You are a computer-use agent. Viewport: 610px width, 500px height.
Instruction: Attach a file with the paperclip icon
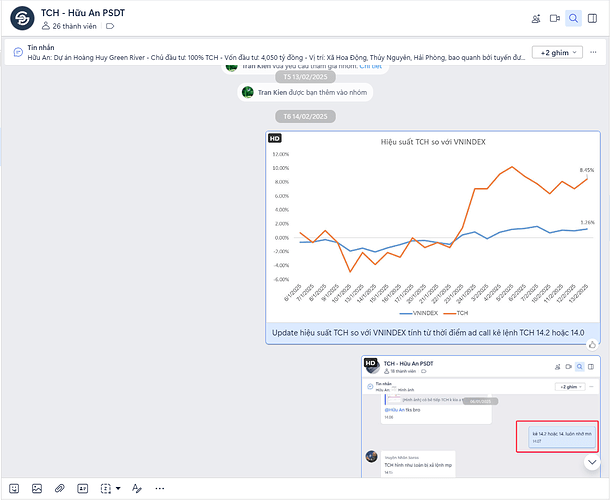tap(60, 488)
